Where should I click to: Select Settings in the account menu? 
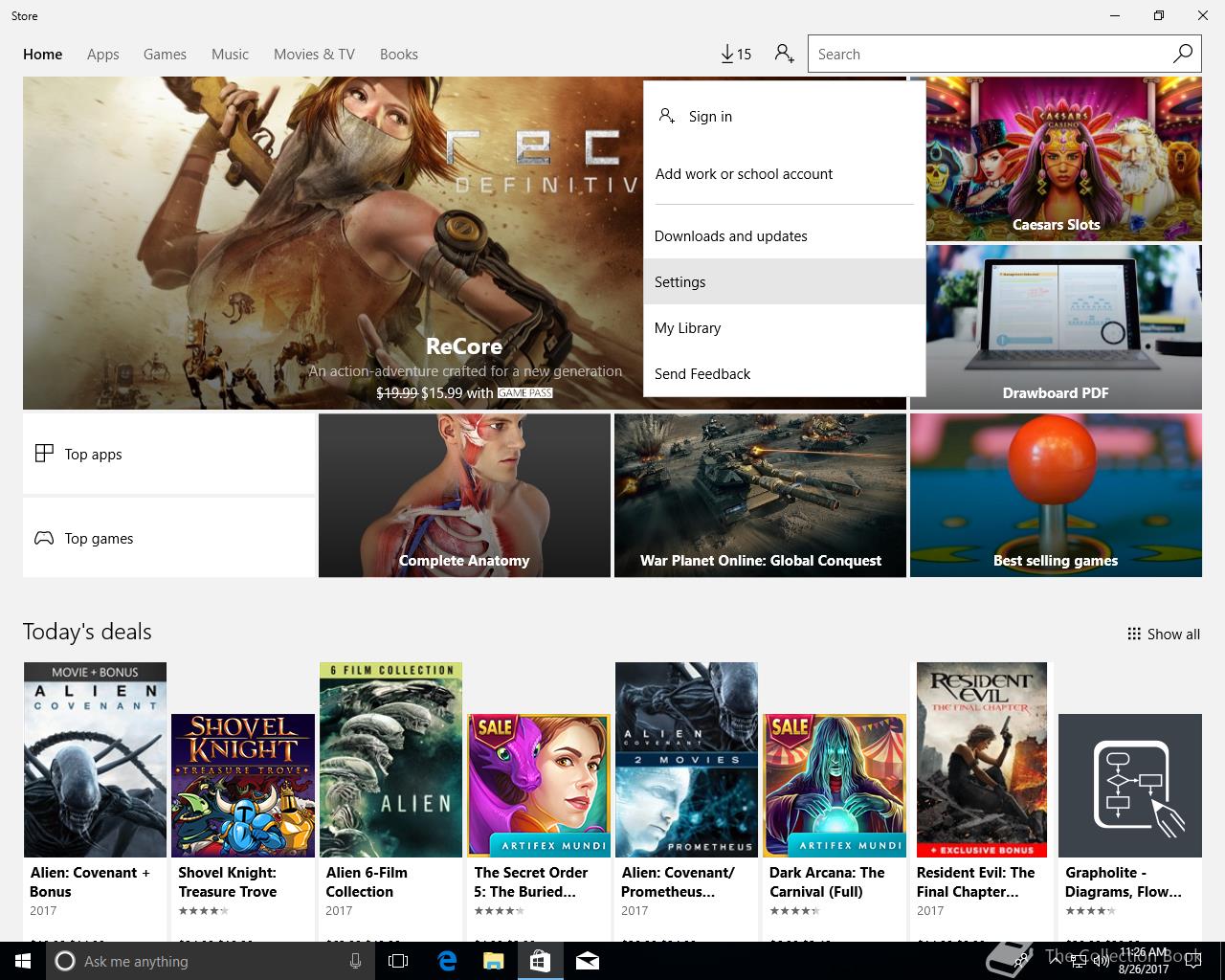click(785, 281)
